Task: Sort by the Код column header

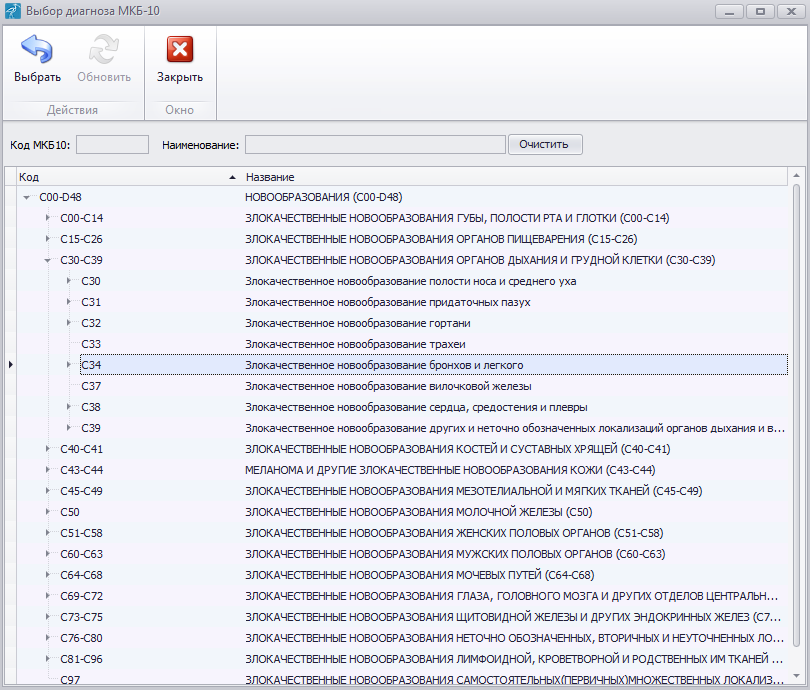Action: 120,176
